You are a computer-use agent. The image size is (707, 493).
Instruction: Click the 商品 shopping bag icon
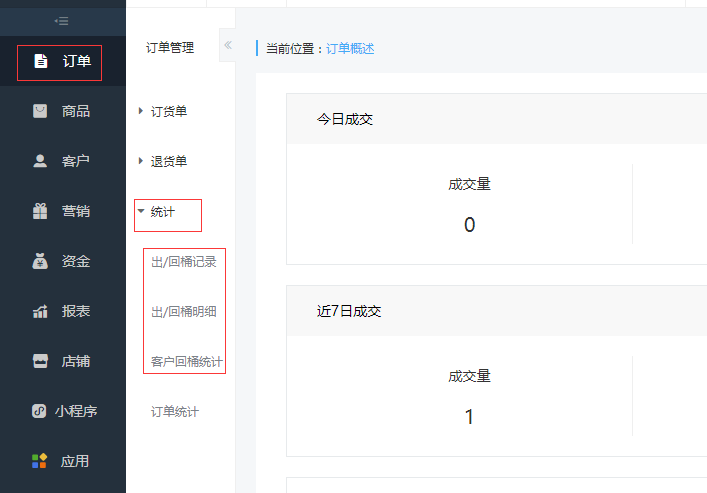[40, 111]
